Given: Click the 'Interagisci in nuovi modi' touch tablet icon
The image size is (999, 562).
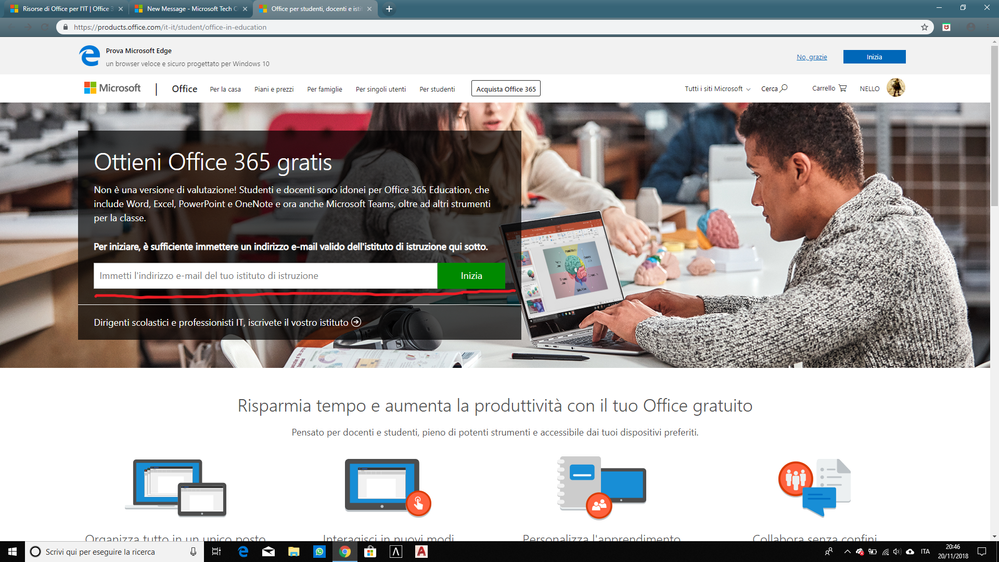Looking at the screenshot, I should coord(387,487).
